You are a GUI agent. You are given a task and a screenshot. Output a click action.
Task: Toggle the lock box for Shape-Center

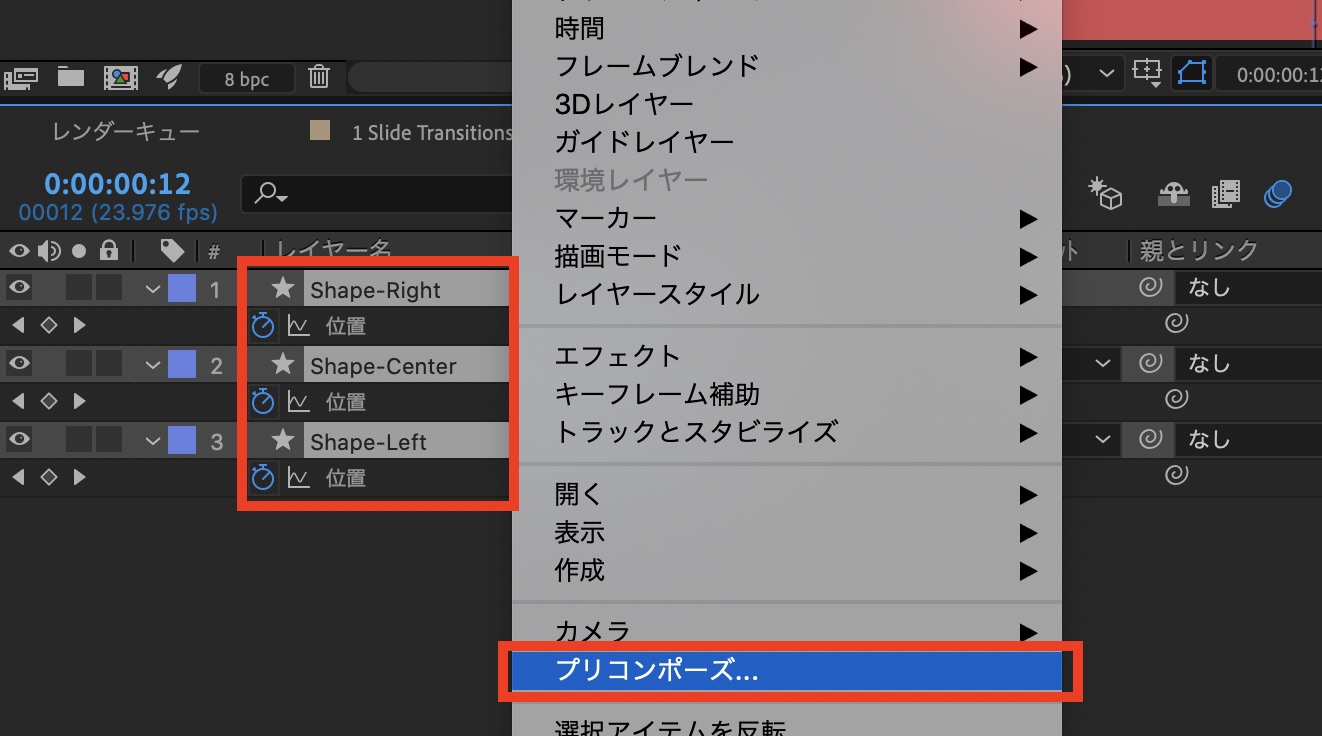108,364
